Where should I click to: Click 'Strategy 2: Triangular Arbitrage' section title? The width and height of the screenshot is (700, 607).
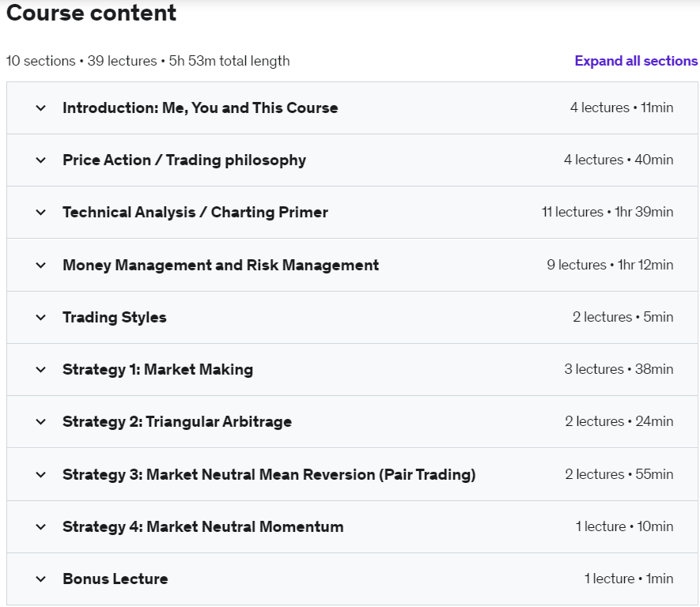click(177, 422)
